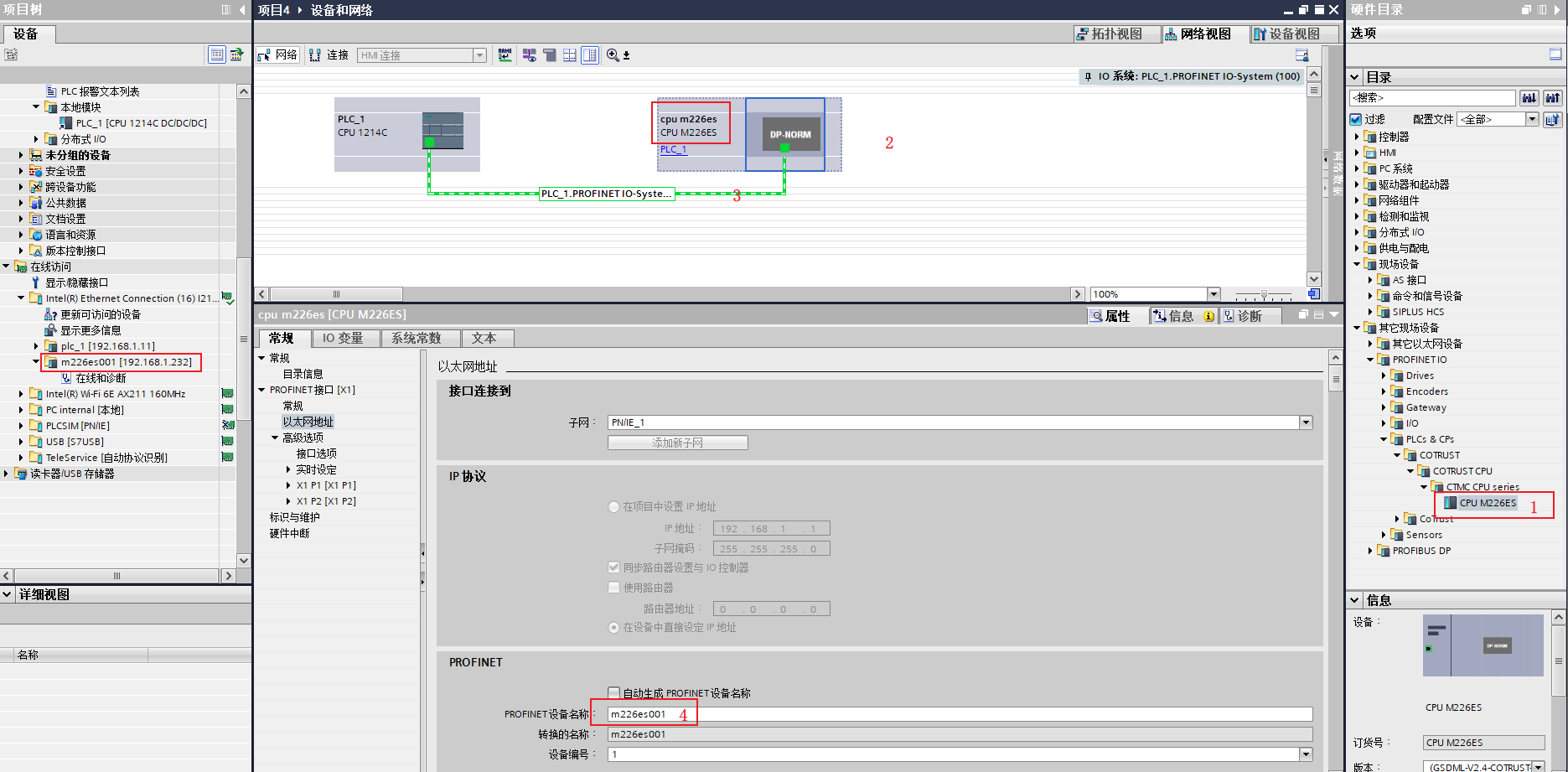Open the IO 变量 tab

pyautogui.click(x=344, y=338)
